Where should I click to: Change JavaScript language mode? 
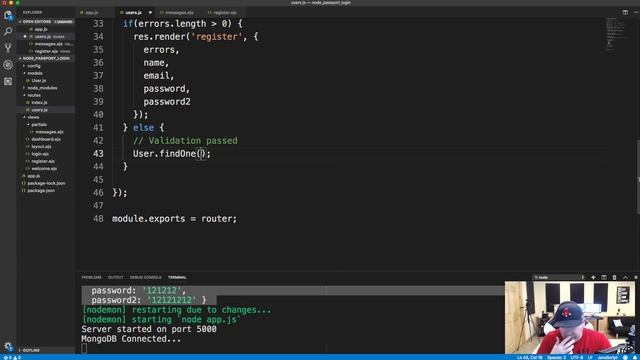point(607,358)
